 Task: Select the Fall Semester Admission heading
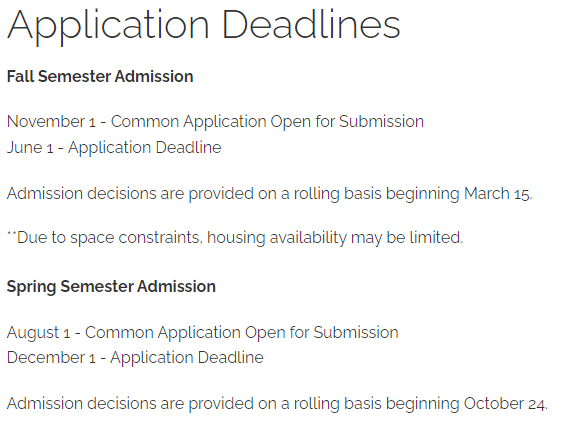click(x=100, y=77)
